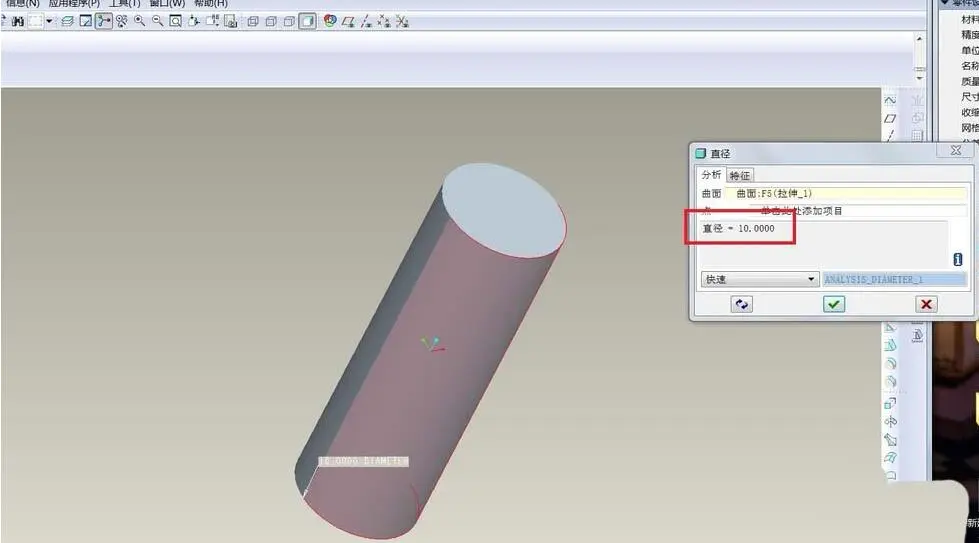Expand the toolbar overflow arrow below scrollbar

[919, 78]
